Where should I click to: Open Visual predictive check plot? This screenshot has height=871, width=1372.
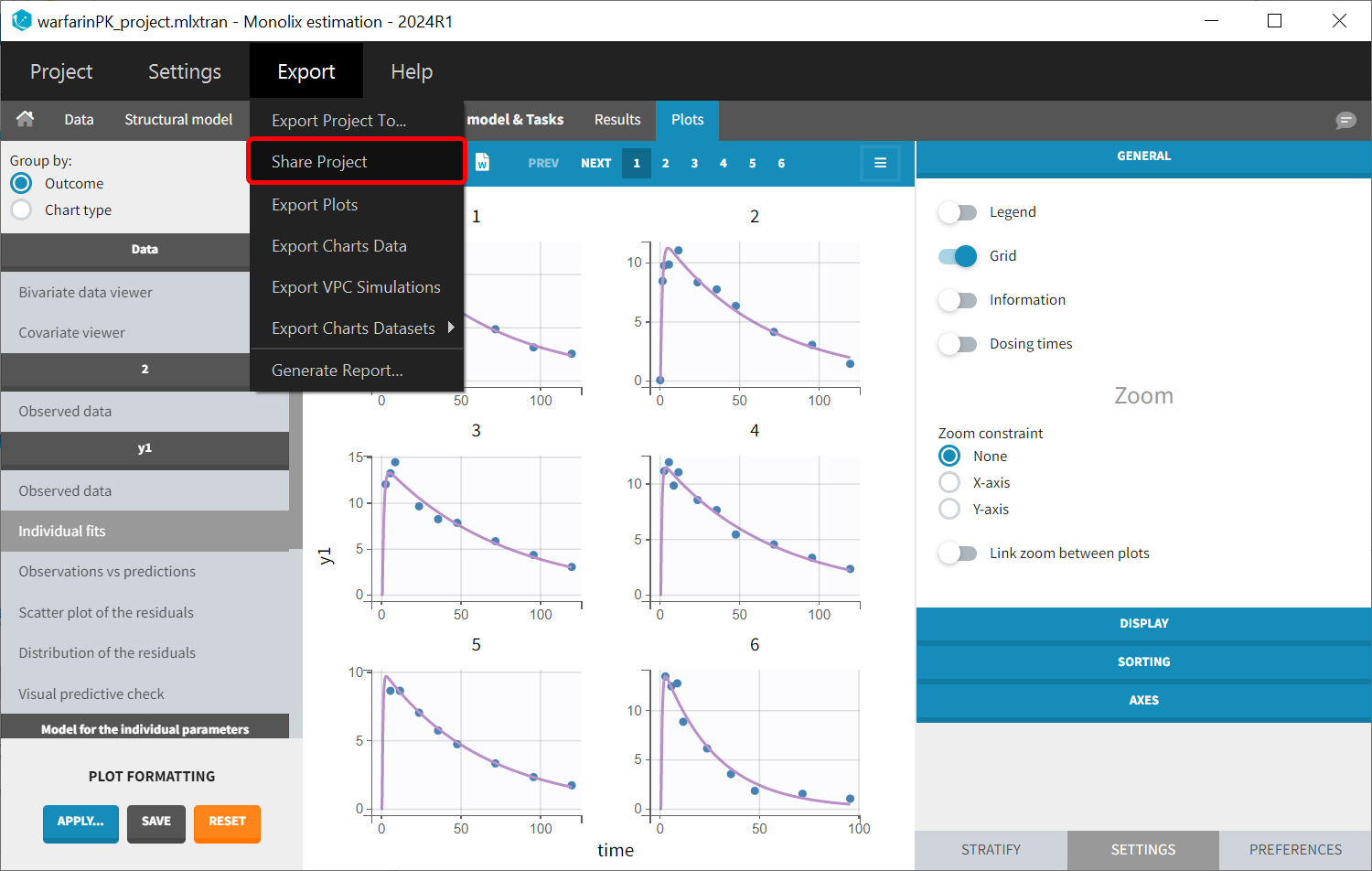pyautogui.click(x=91, y=694)
